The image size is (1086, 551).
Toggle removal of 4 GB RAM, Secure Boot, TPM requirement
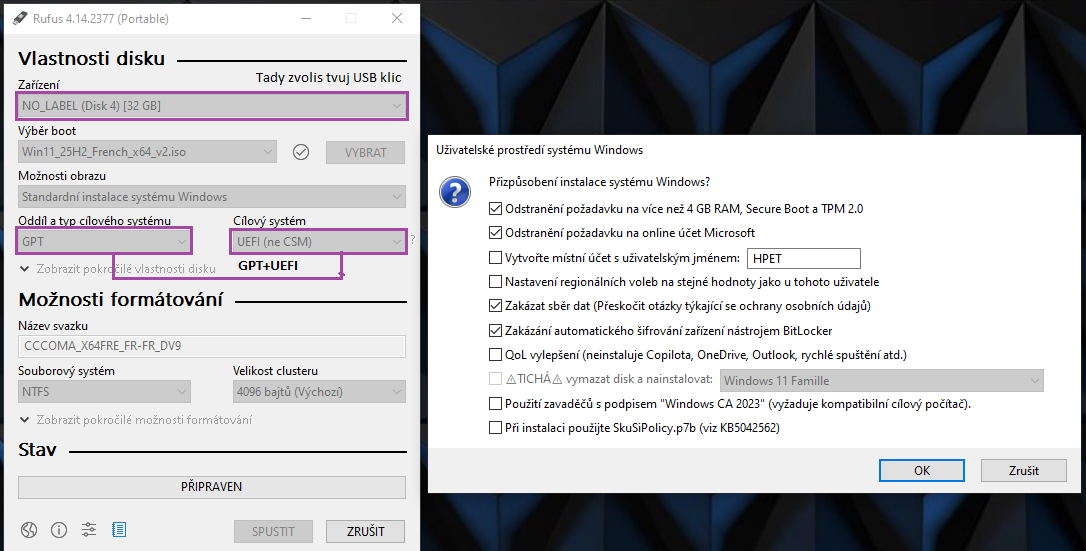495,208
